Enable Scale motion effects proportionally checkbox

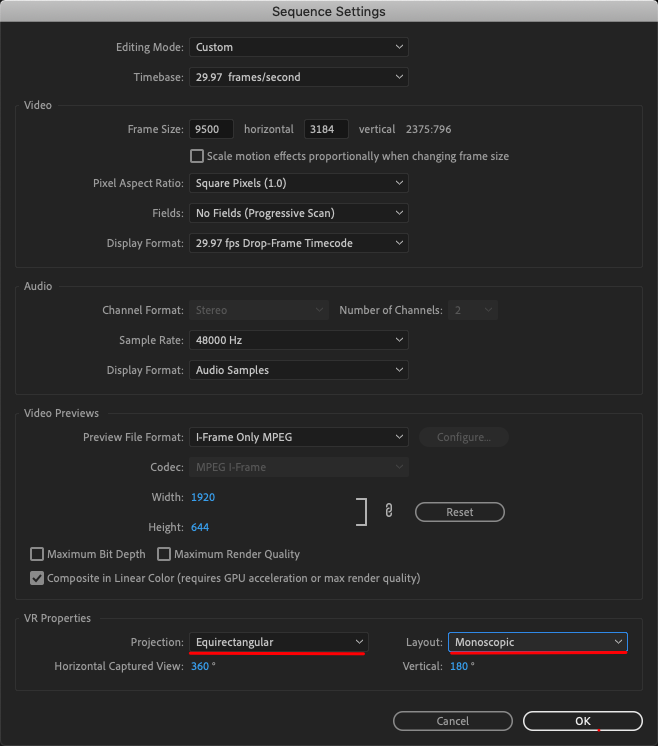[x=196, y=156]
